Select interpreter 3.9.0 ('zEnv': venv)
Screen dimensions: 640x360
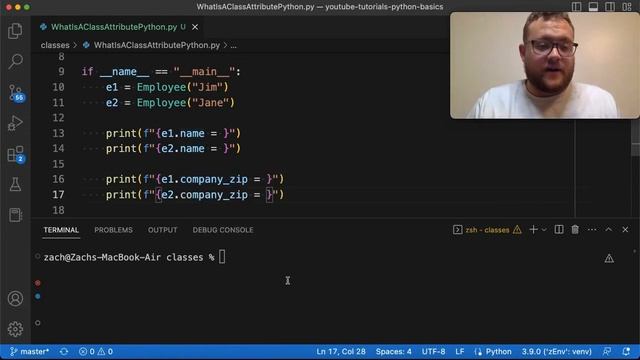pyautogui.click(x=556, y=351)
